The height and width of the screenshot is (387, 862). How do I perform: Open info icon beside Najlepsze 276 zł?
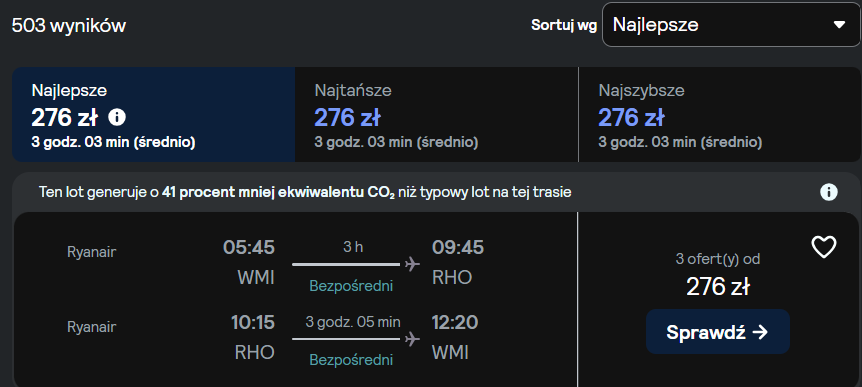(x=117, y=117)
